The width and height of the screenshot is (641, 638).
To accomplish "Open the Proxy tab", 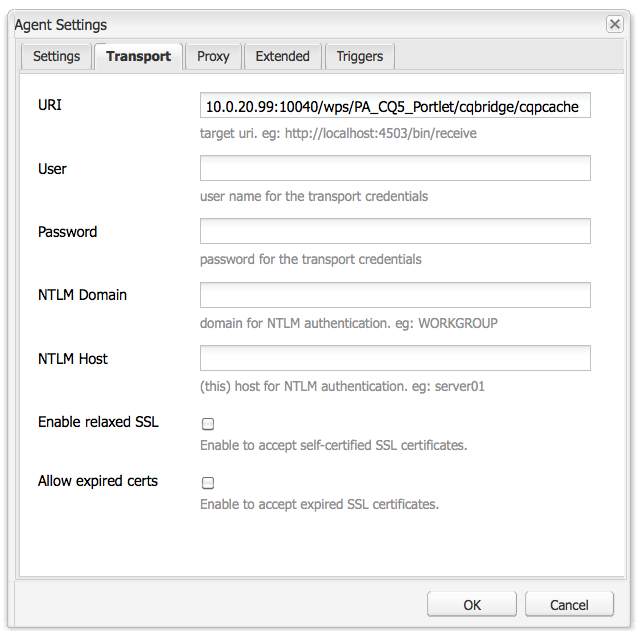I will [213, 56].
